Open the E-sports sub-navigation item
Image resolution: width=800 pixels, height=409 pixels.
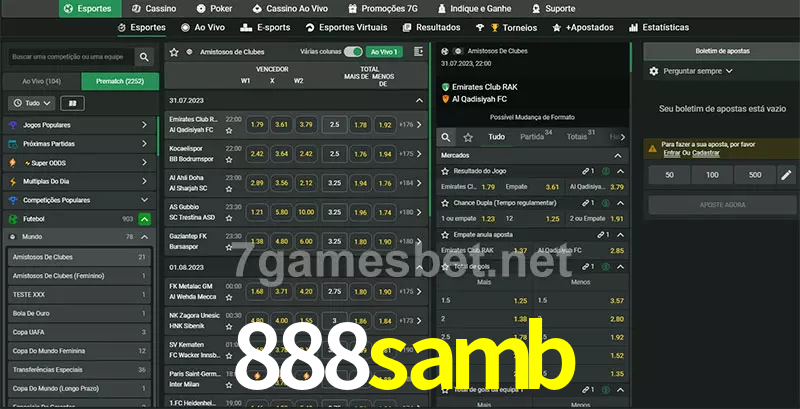tap(265, 28)
